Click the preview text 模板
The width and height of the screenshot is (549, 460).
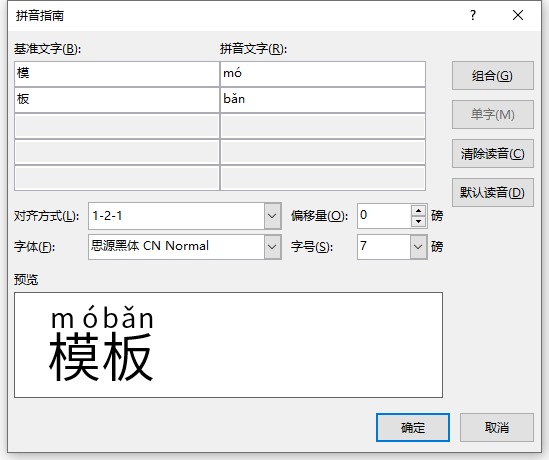[x=101, y=356]
